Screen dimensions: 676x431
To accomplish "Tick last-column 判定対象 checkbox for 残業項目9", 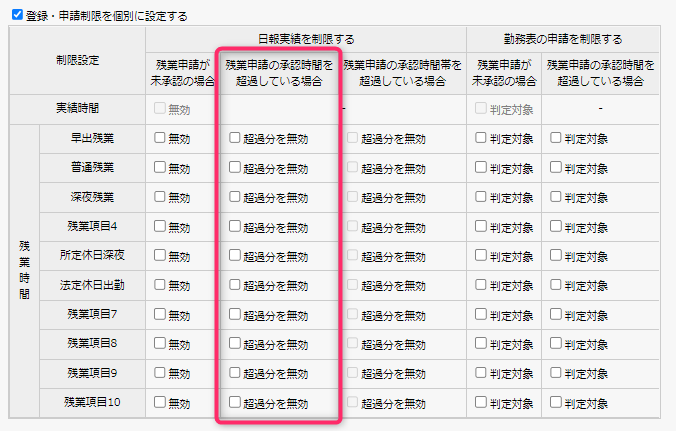I will (x=556, y=372).
